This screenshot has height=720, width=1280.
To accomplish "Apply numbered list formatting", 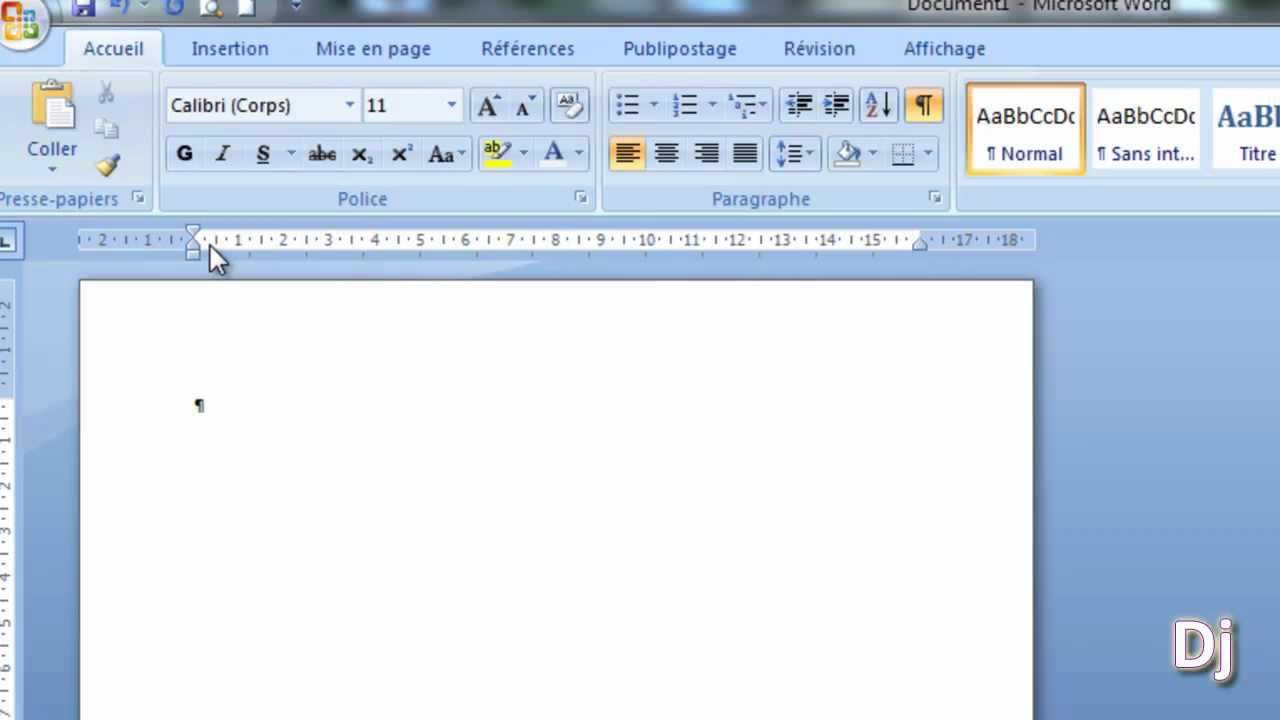I will coord(686,105).
